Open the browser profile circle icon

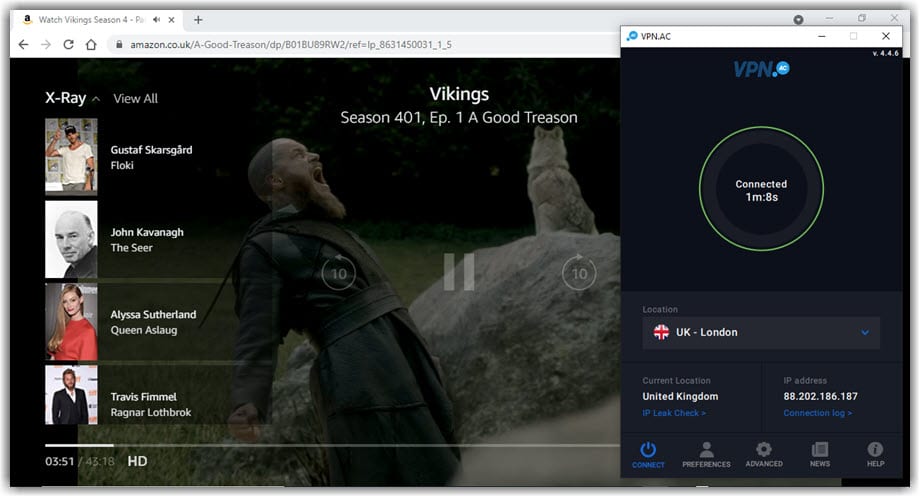point(798,20)
